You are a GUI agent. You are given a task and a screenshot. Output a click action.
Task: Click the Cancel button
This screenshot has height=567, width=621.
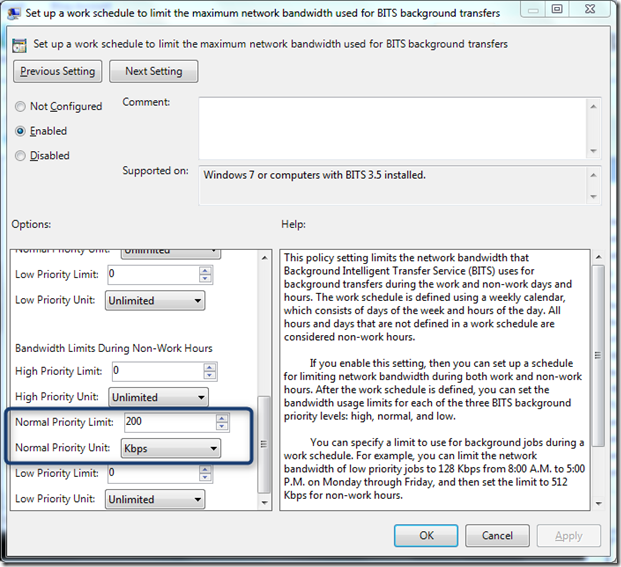click(497, 536)
